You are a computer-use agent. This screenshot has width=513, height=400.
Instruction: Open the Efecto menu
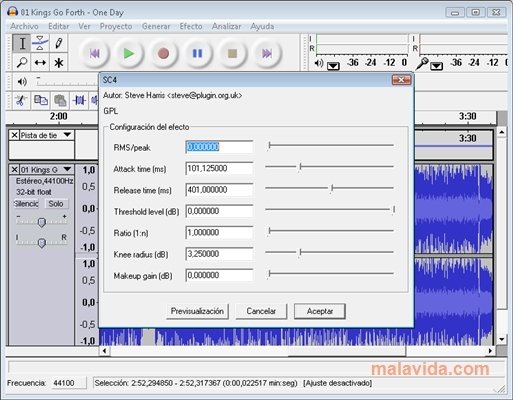click(x=191, y=26)
